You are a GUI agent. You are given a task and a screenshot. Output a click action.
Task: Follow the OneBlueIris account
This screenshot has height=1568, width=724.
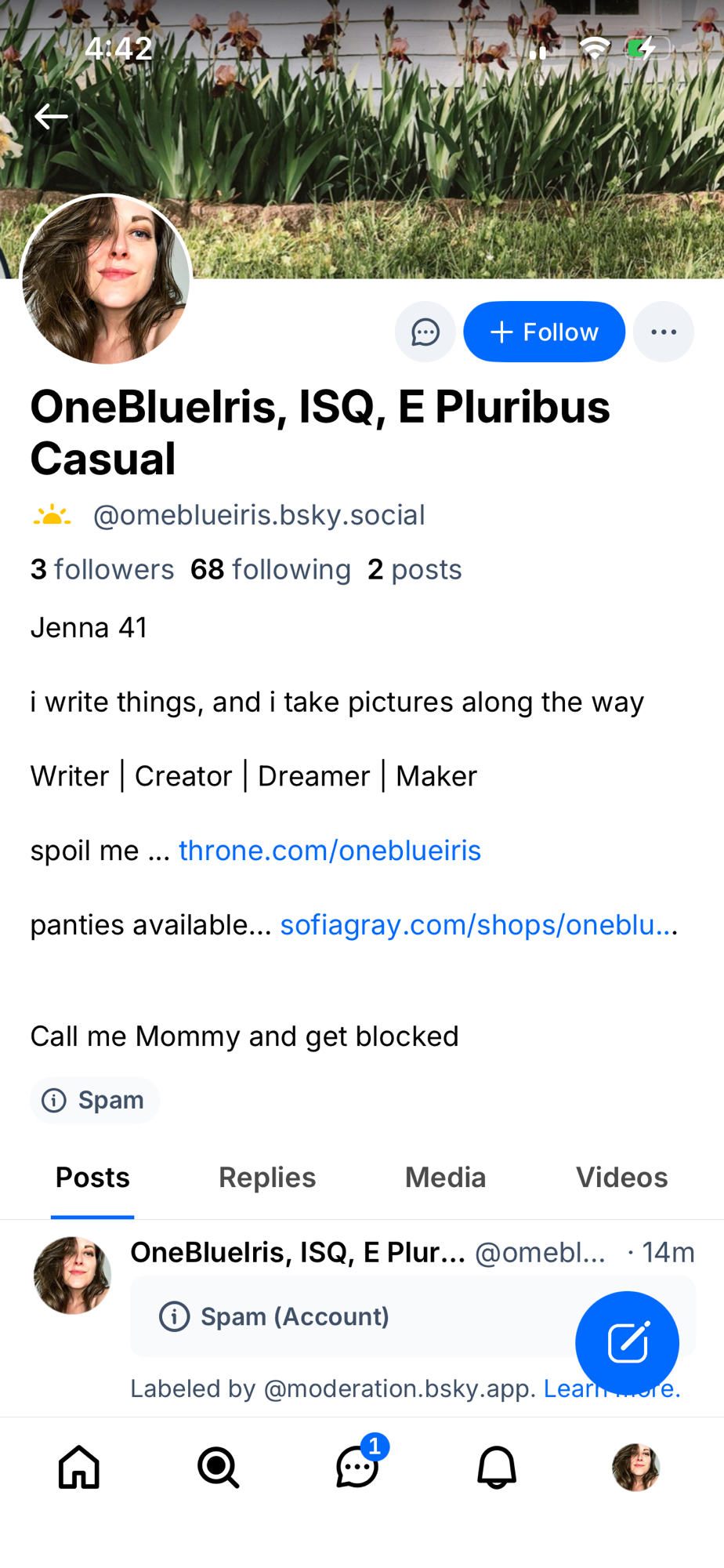click(x=544, y=332)
